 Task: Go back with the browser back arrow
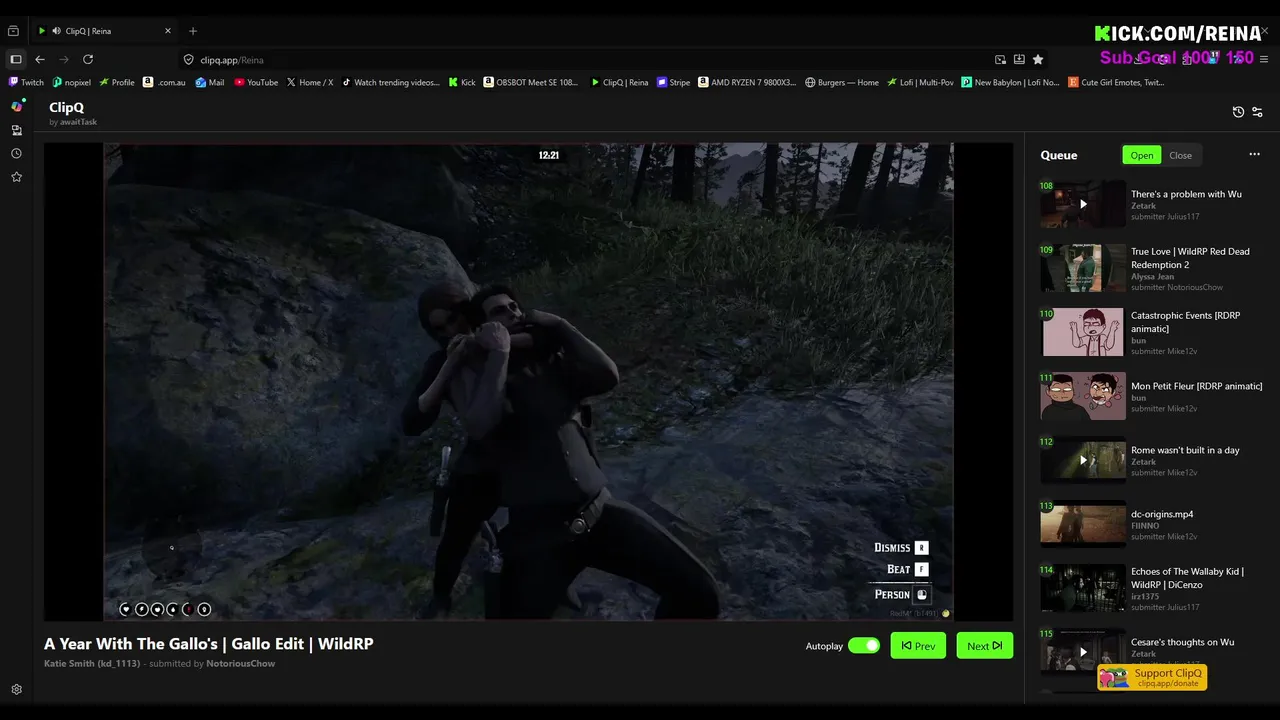pyautogui.click(x=40, y=60)
